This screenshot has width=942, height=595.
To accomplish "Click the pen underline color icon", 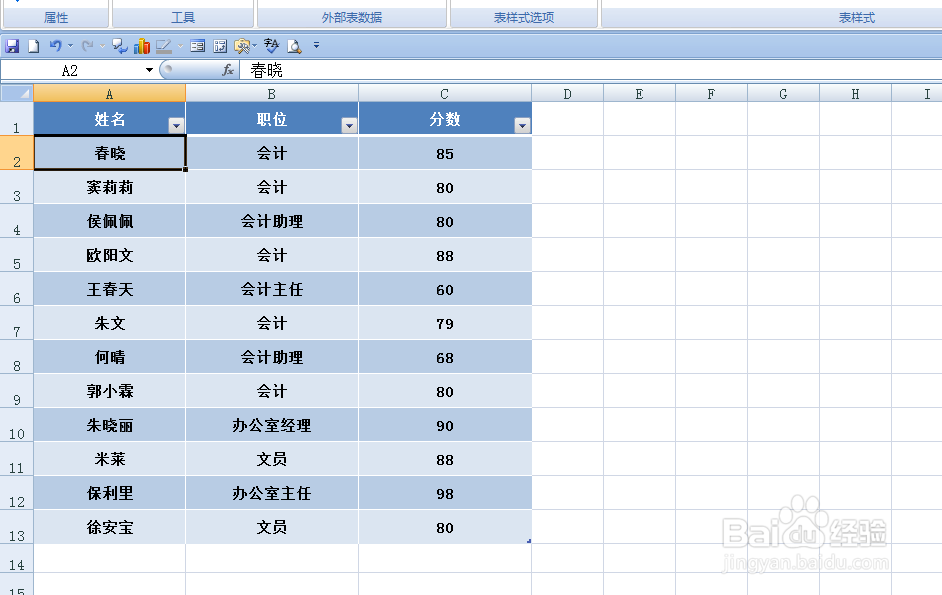I will tap(163, 46).
